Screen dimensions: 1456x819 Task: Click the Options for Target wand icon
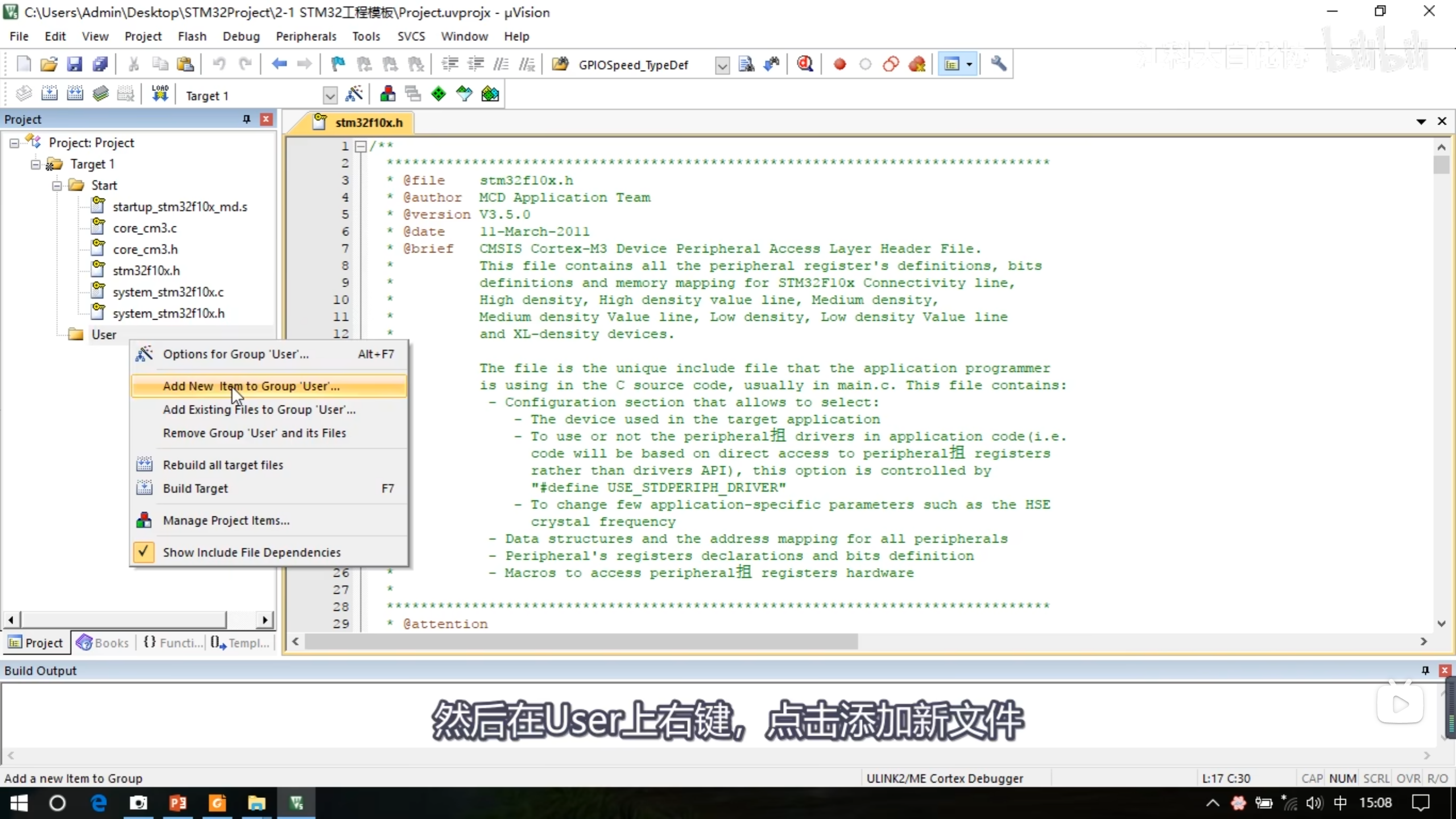pos(354,94)
